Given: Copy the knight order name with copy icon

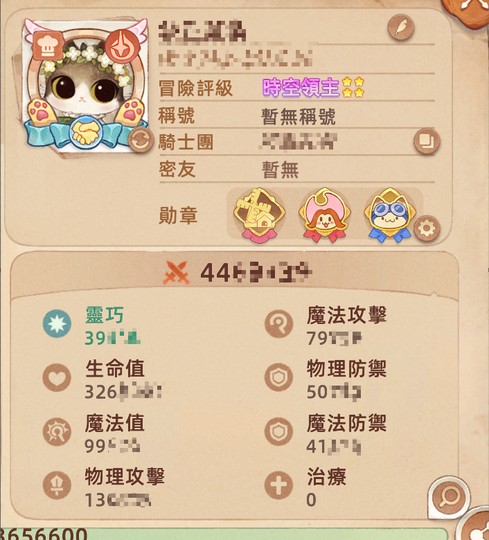Looking at the screenshot, I should point(427,141).
